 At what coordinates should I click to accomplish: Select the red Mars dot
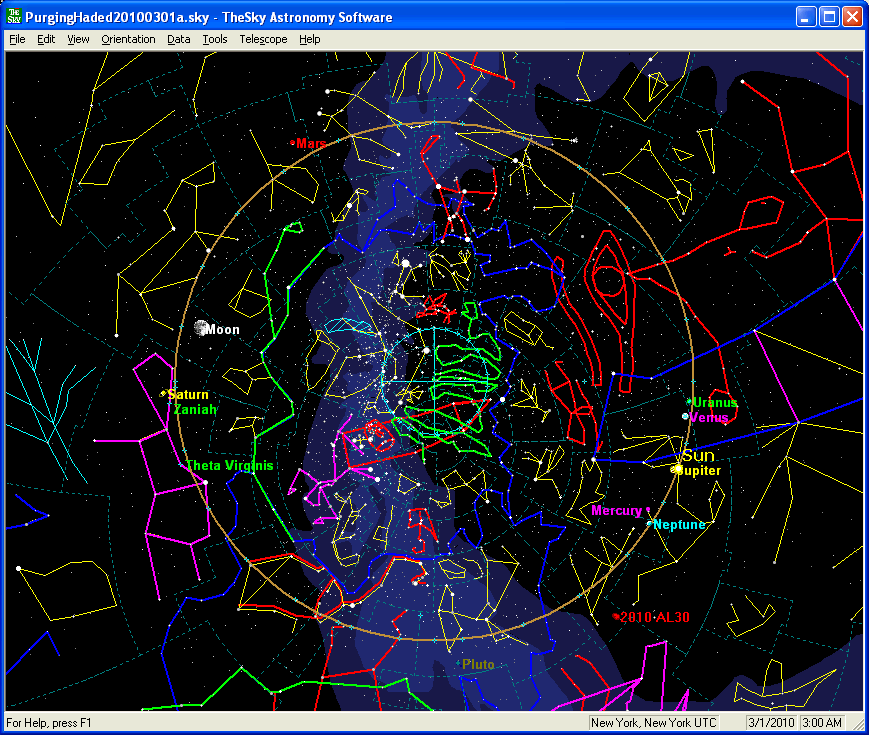(x=292, y=143)
